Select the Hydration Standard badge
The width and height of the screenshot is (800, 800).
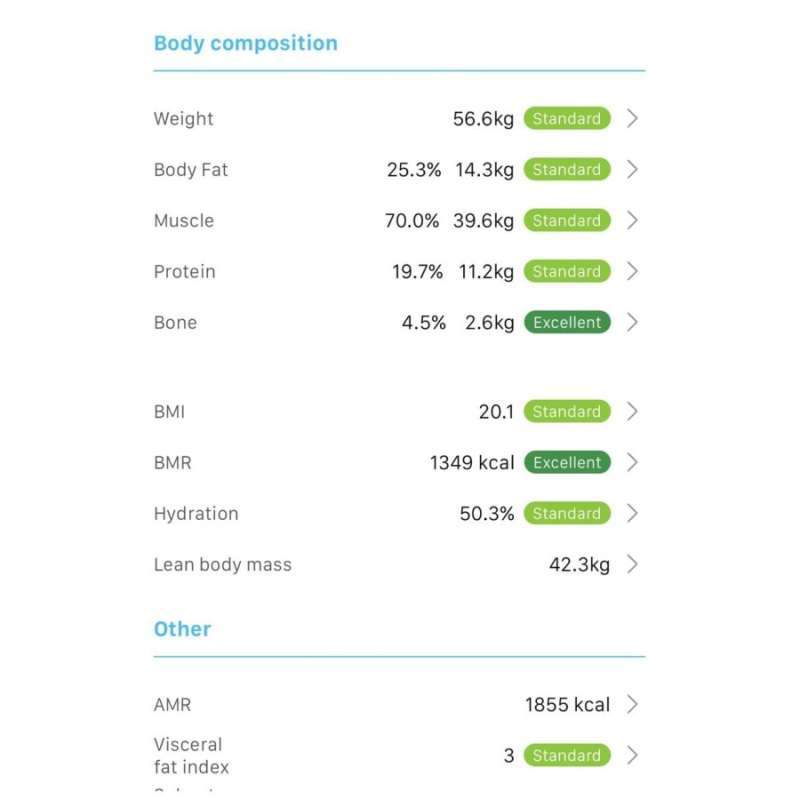pyautogui.click(x=566, y=513)
